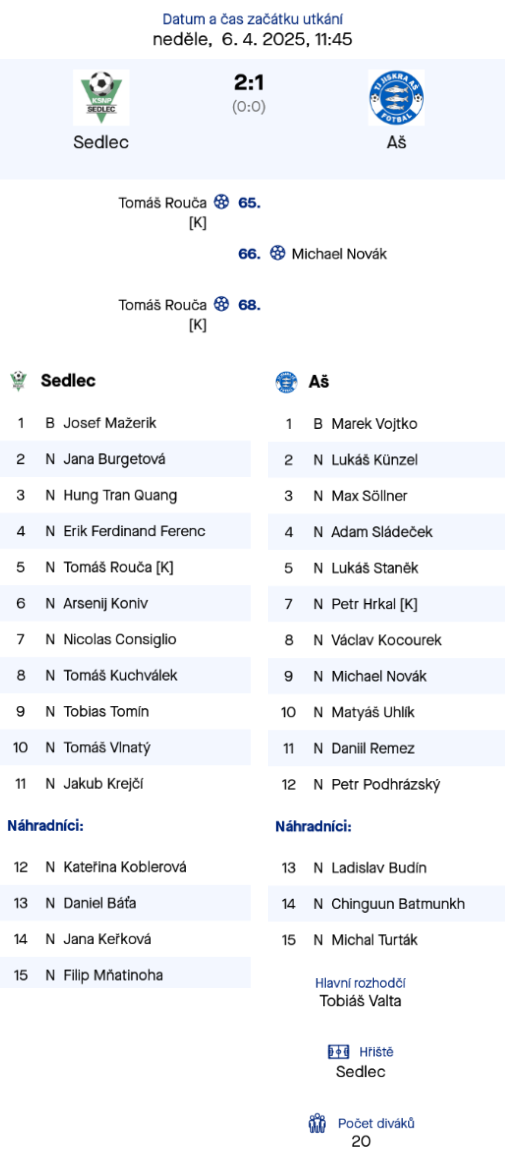Viewport: 505px width, 1158px height.
Task: Open player Petr Hrkal [K]
Action: [x=374, y=604]
